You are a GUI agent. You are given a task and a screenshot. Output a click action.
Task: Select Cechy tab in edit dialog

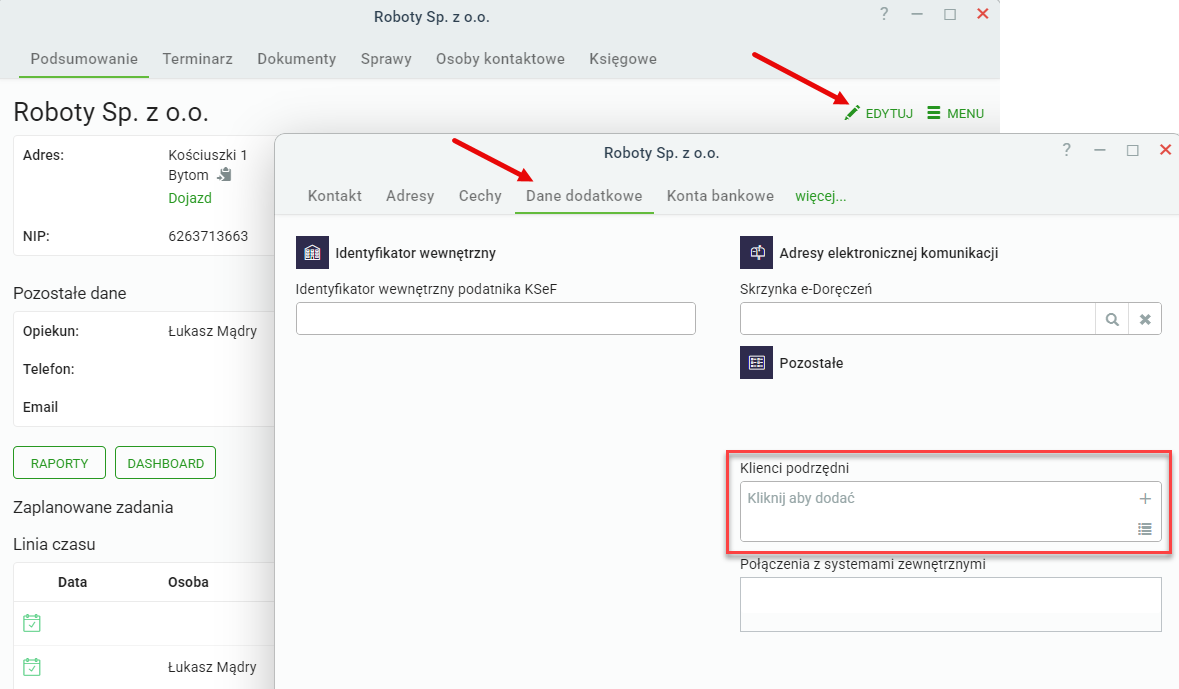coord(480,196)
